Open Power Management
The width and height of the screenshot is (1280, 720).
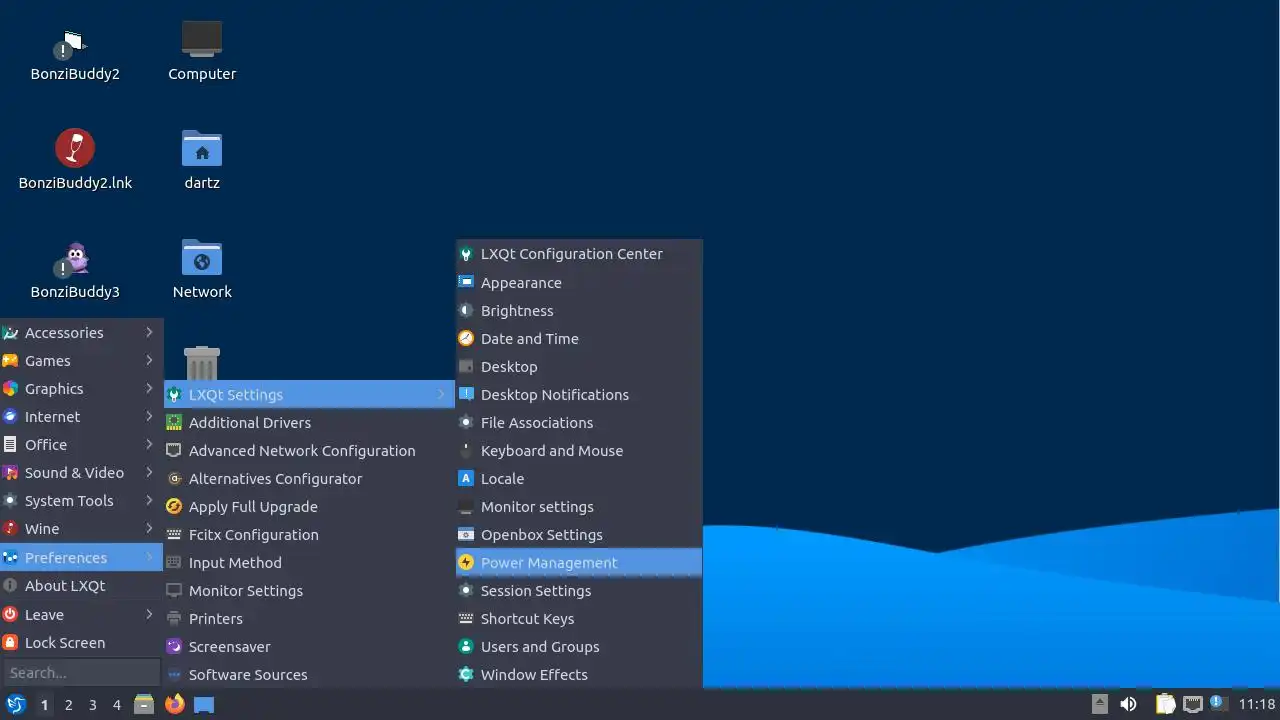(x=579, y=562)
